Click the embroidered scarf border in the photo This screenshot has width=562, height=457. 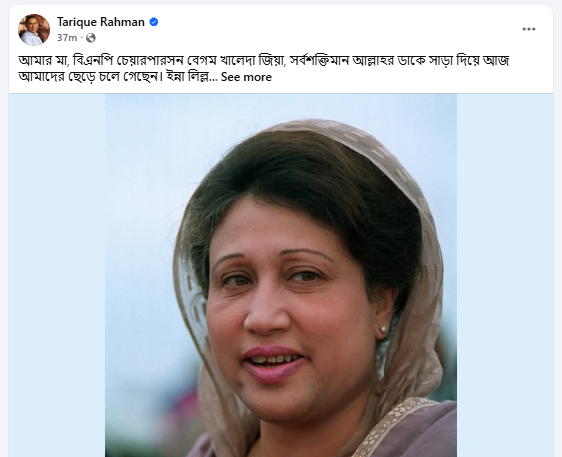click(x=392, y=425)
